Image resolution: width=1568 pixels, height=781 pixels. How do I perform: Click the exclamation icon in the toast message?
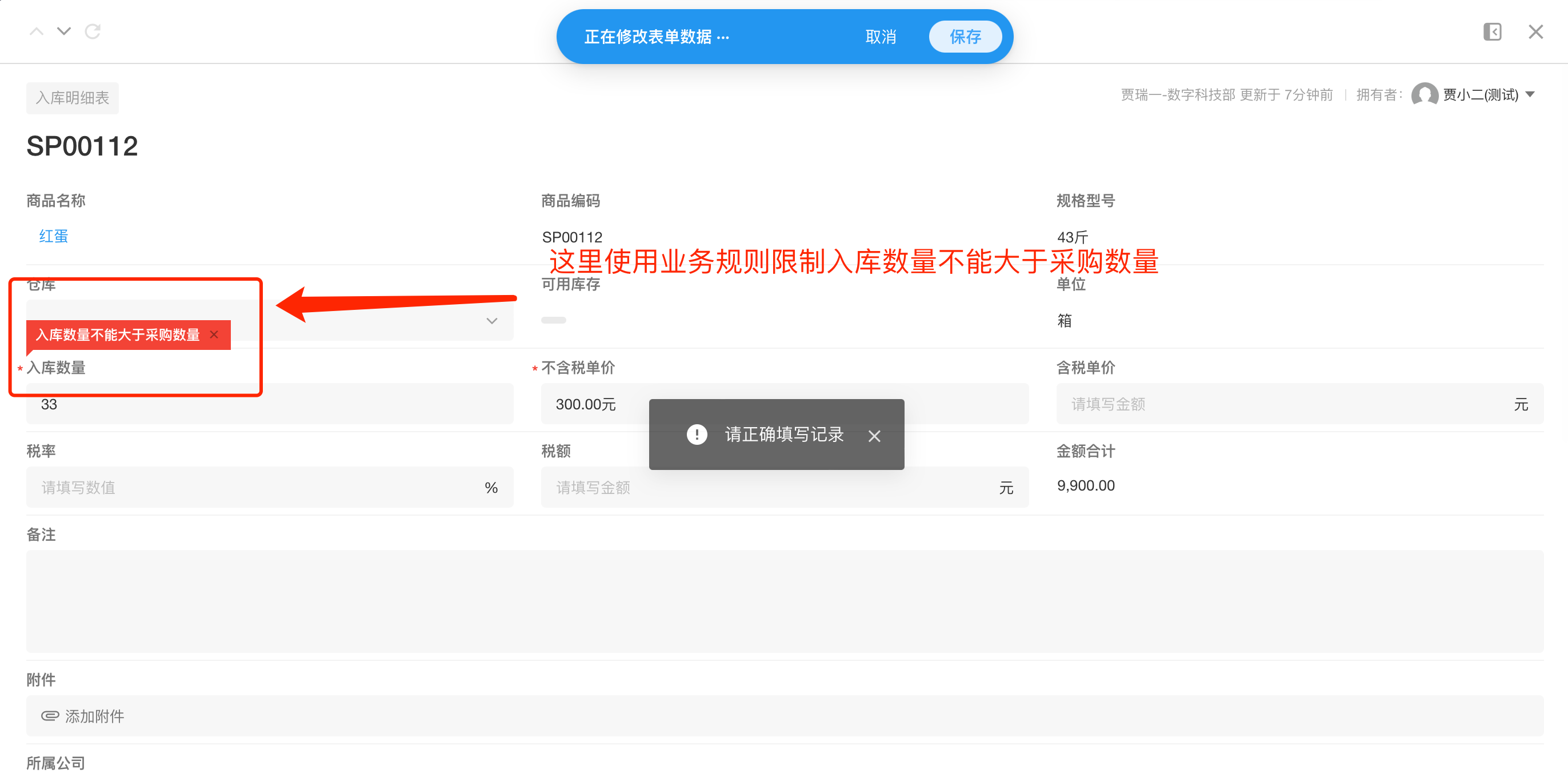pos(697,435)
